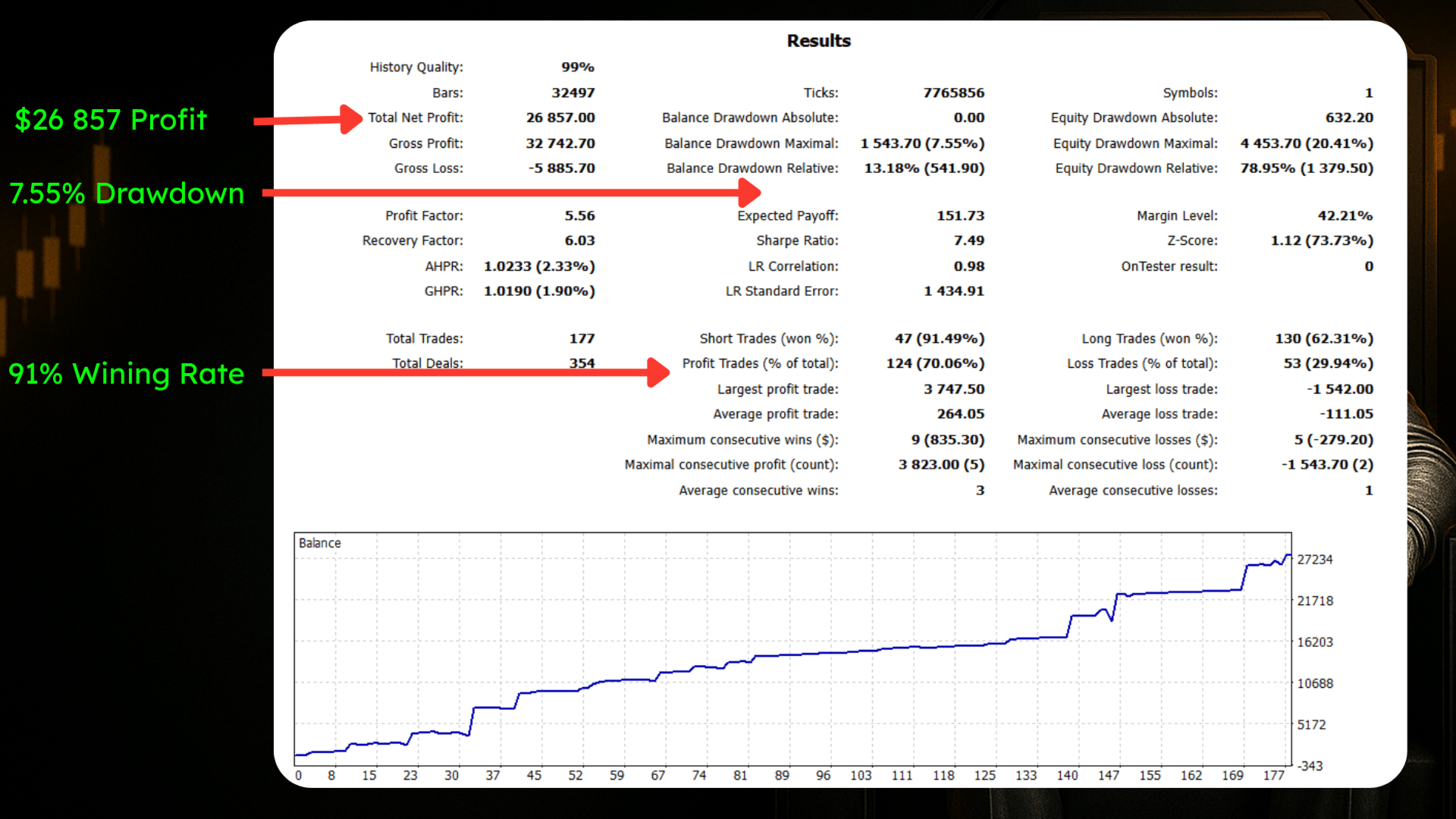Click the Equity Drawdown Maximal value
The image size is (1456, 819).
[x=1306, y=143]
